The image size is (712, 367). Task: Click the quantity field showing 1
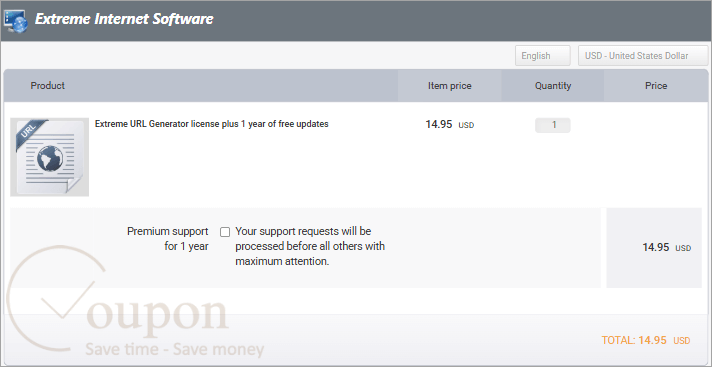(553, 125)
